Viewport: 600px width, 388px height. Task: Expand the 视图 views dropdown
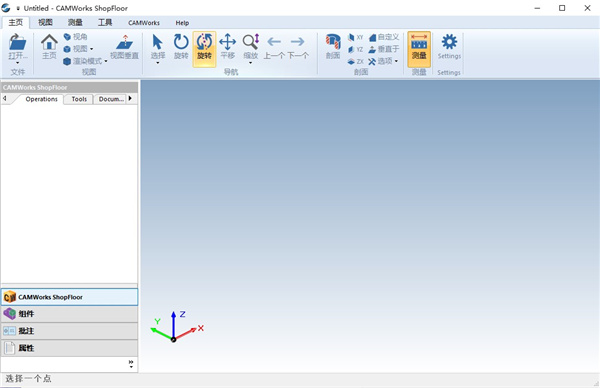point(91,49)
